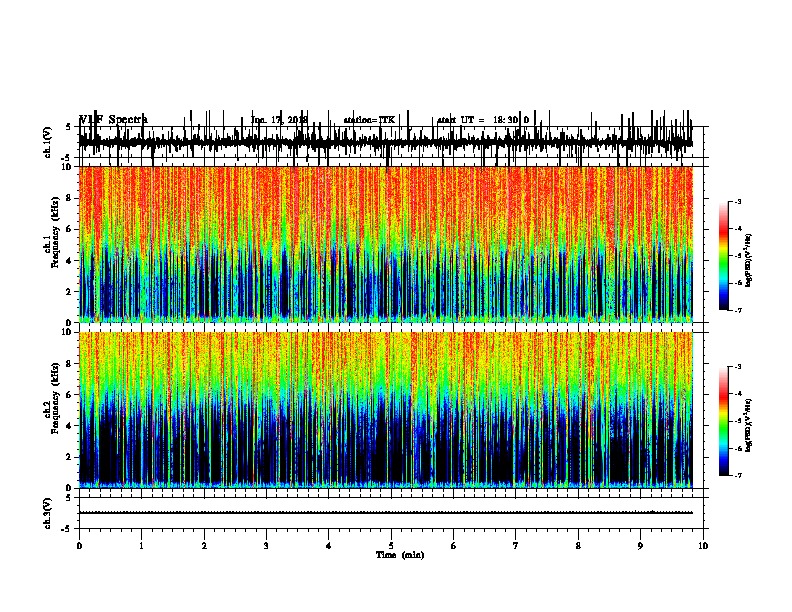
Task: Click the ch.2 frequency tick label '4'
Action: pyautogui.click(x=69, y=426)
